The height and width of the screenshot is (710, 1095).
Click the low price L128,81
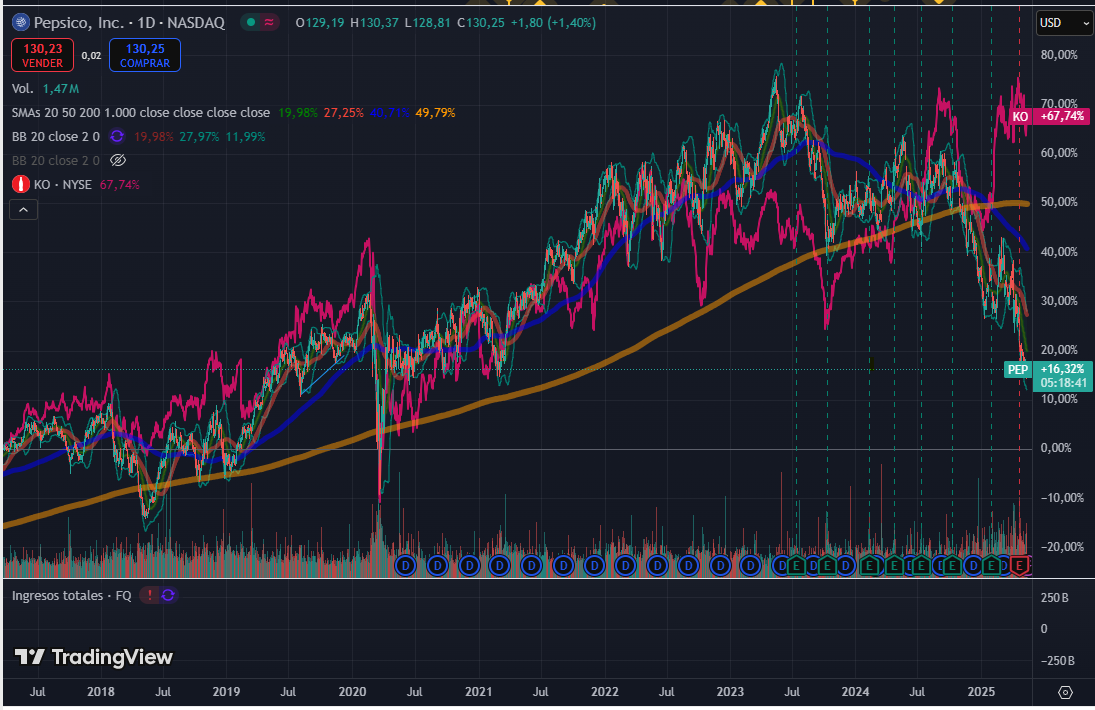point(427,23)
